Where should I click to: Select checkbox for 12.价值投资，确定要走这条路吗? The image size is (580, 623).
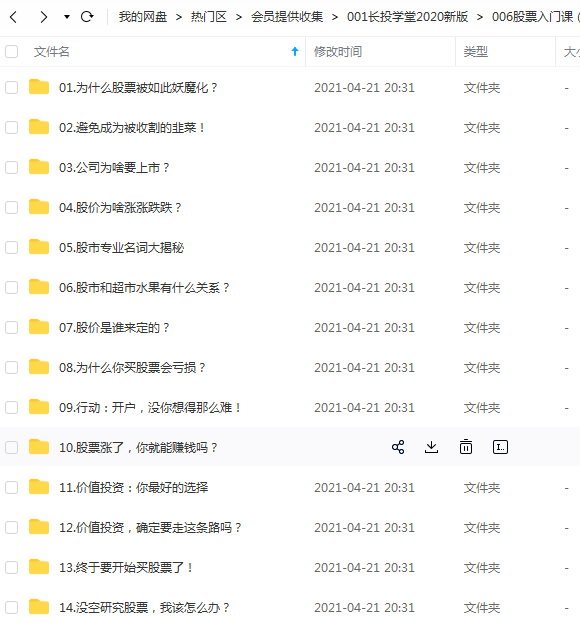(x=12, y=527)
